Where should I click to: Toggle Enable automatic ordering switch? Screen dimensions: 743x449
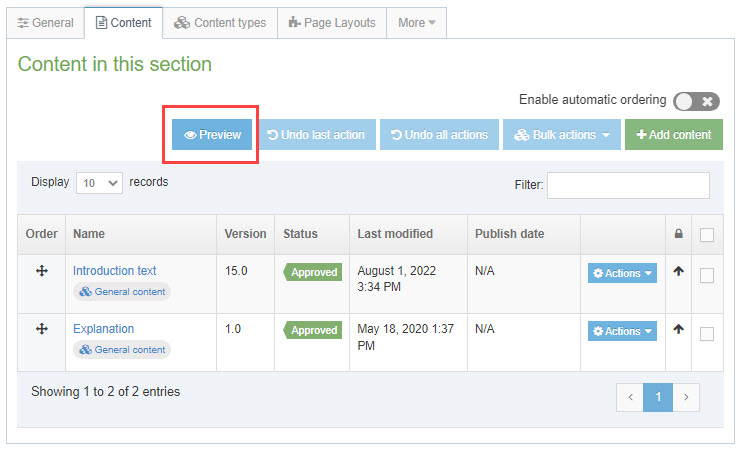pyautogui.click(x=696, y=101)
